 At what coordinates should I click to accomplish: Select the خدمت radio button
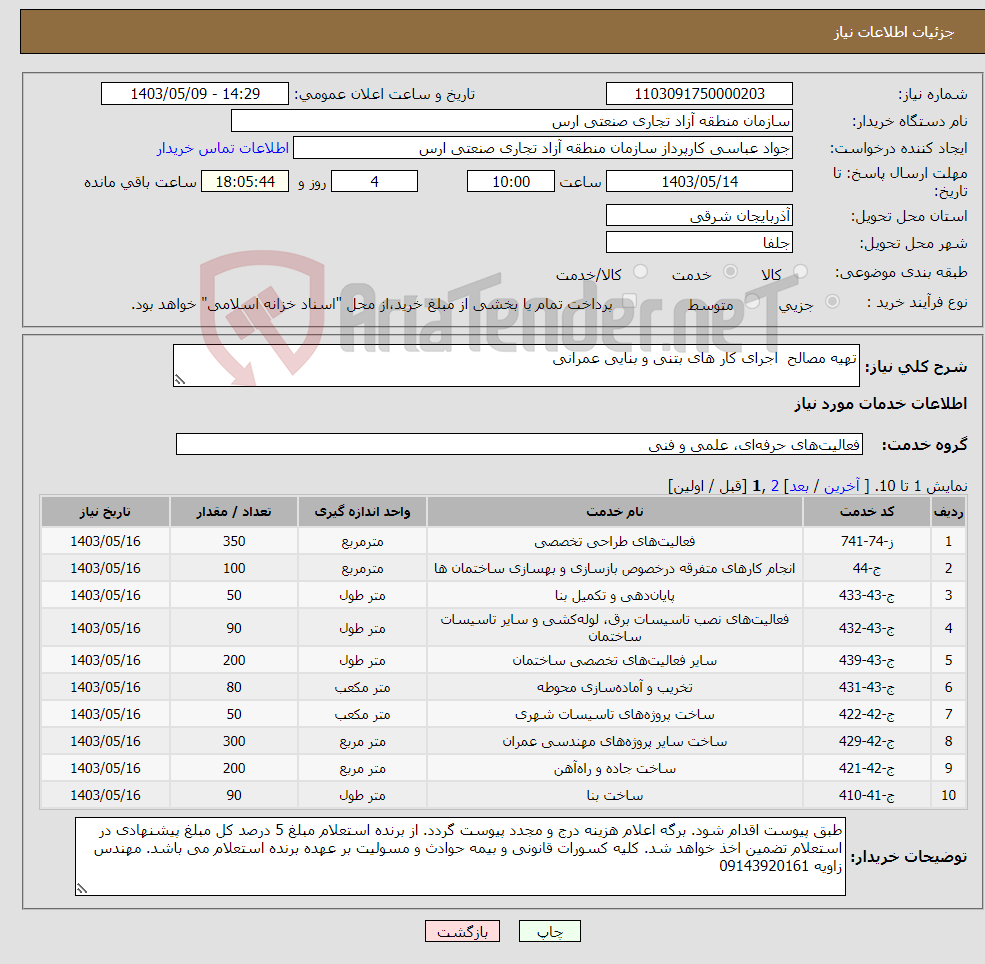click(730, 271)
